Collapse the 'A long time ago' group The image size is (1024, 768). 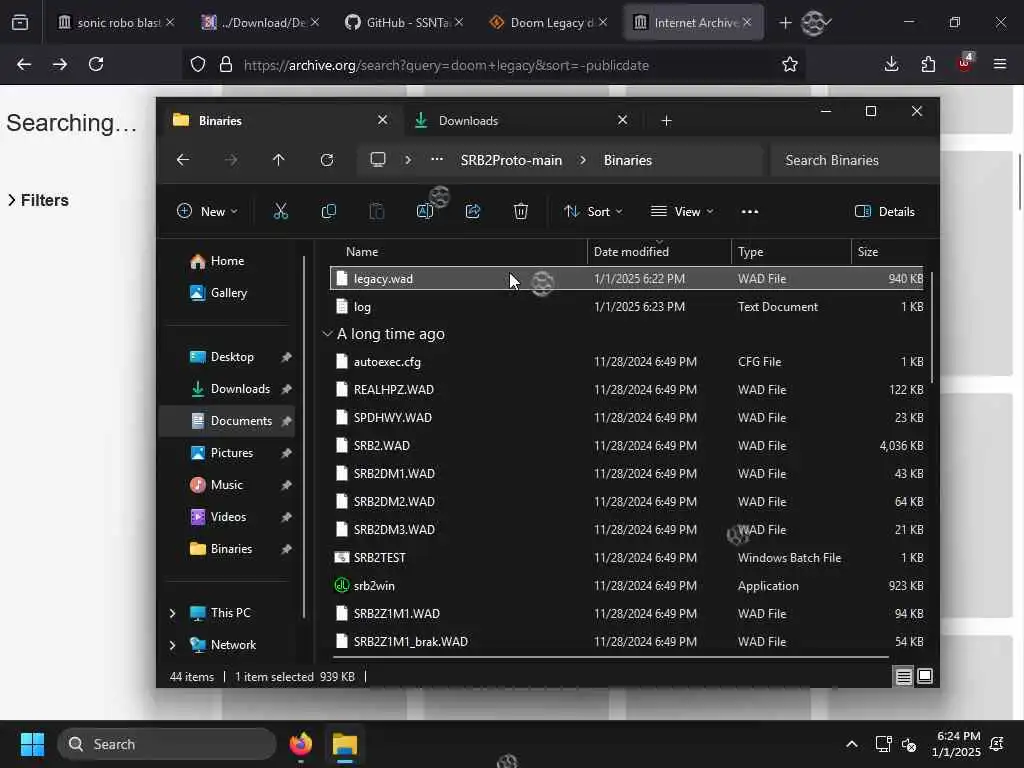[x=327, y=334]
